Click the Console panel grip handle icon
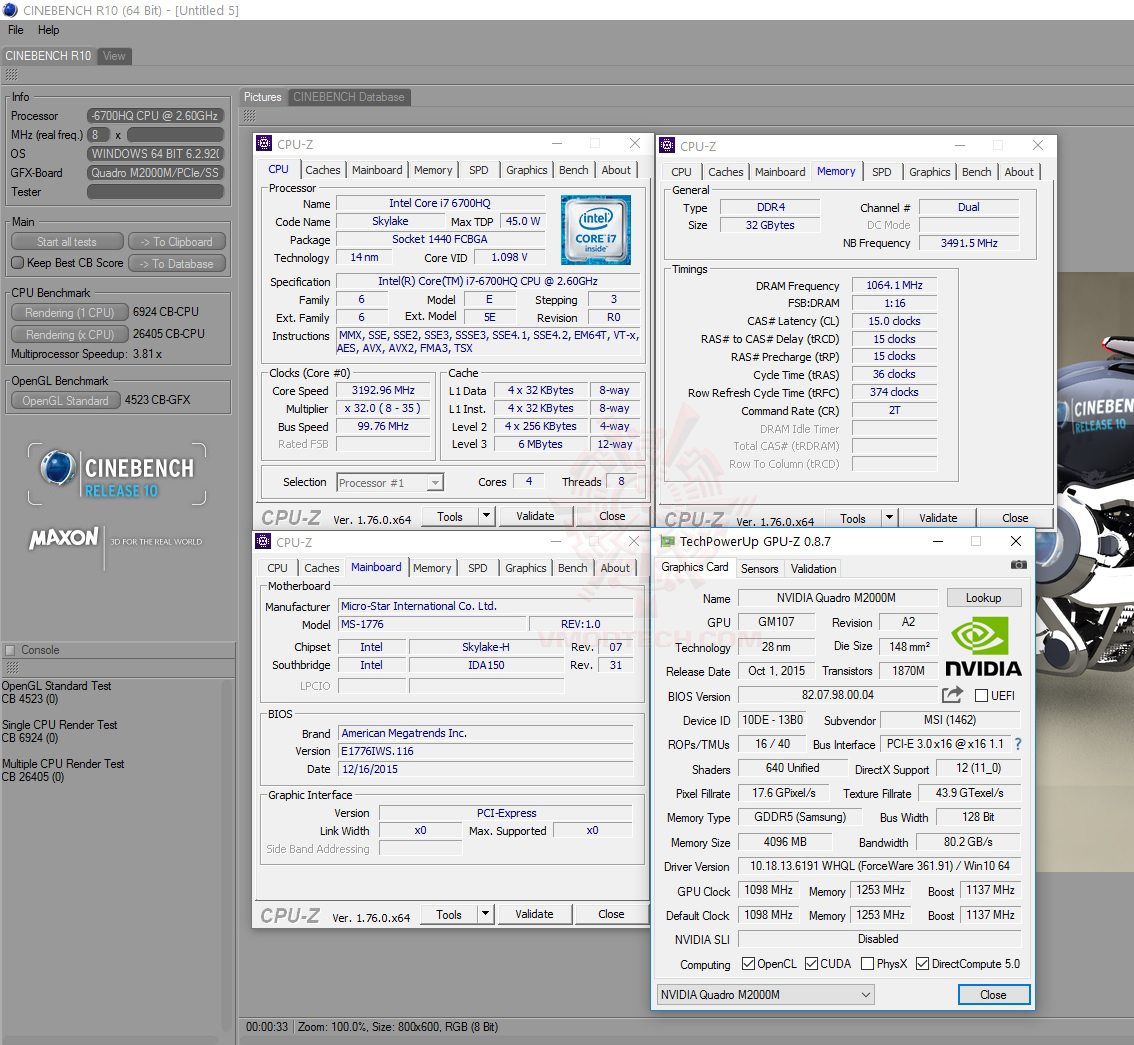 click(x=12, y=667)
